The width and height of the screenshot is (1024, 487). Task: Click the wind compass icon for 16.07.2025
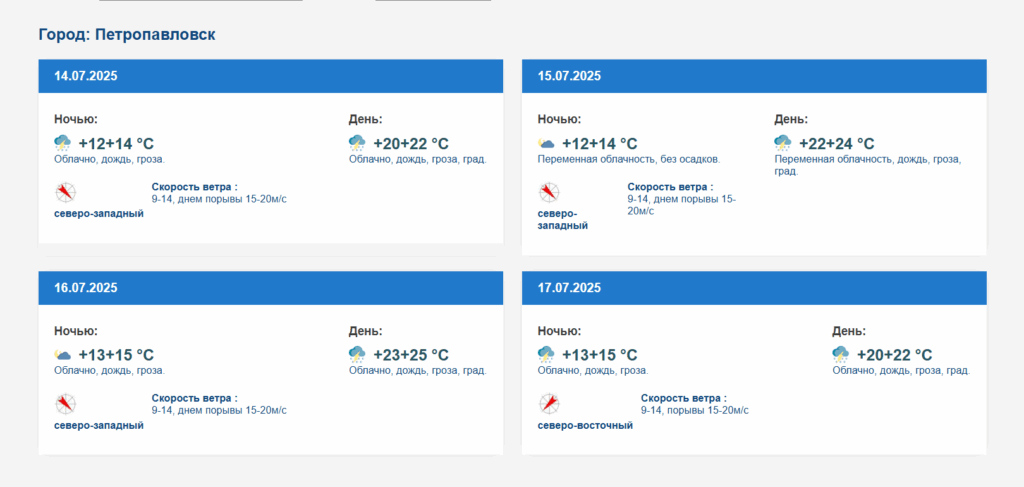tap(65, 404)
